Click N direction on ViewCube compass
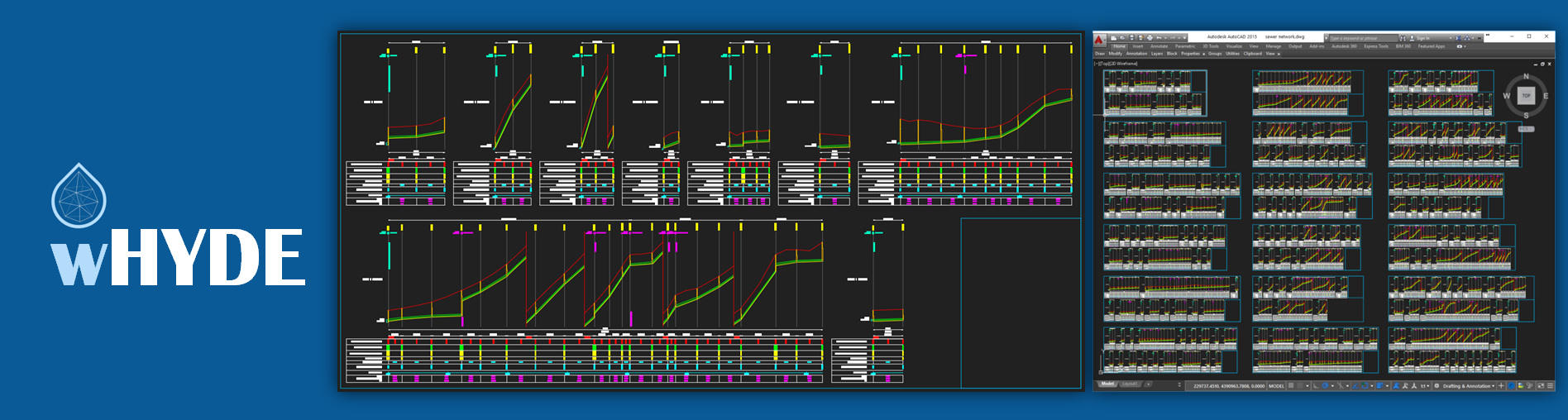The width and height of the screenshot is (1568, 420). pos(1526,76)
